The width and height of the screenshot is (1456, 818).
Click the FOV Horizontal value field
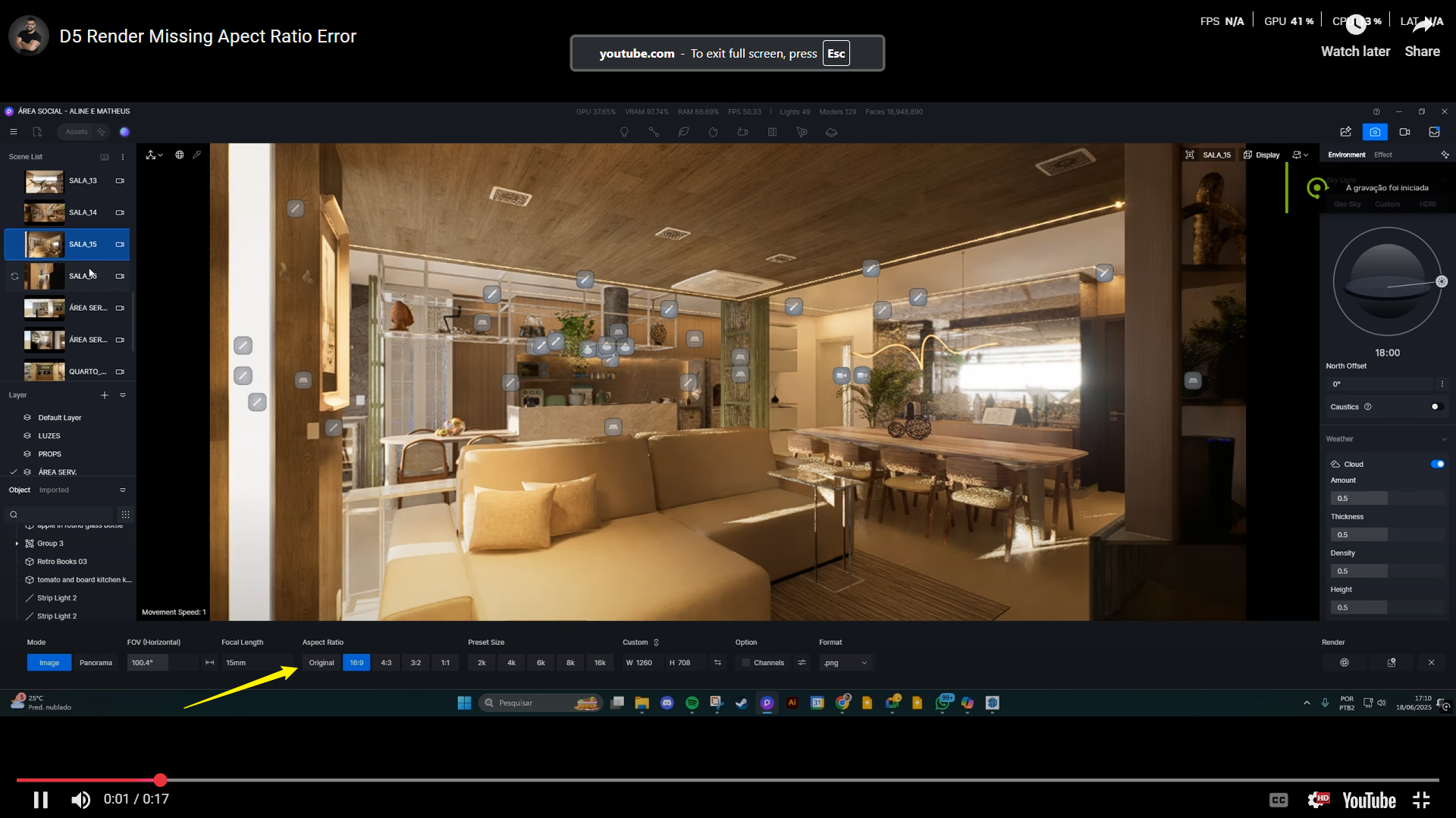[x=162, y=663]
